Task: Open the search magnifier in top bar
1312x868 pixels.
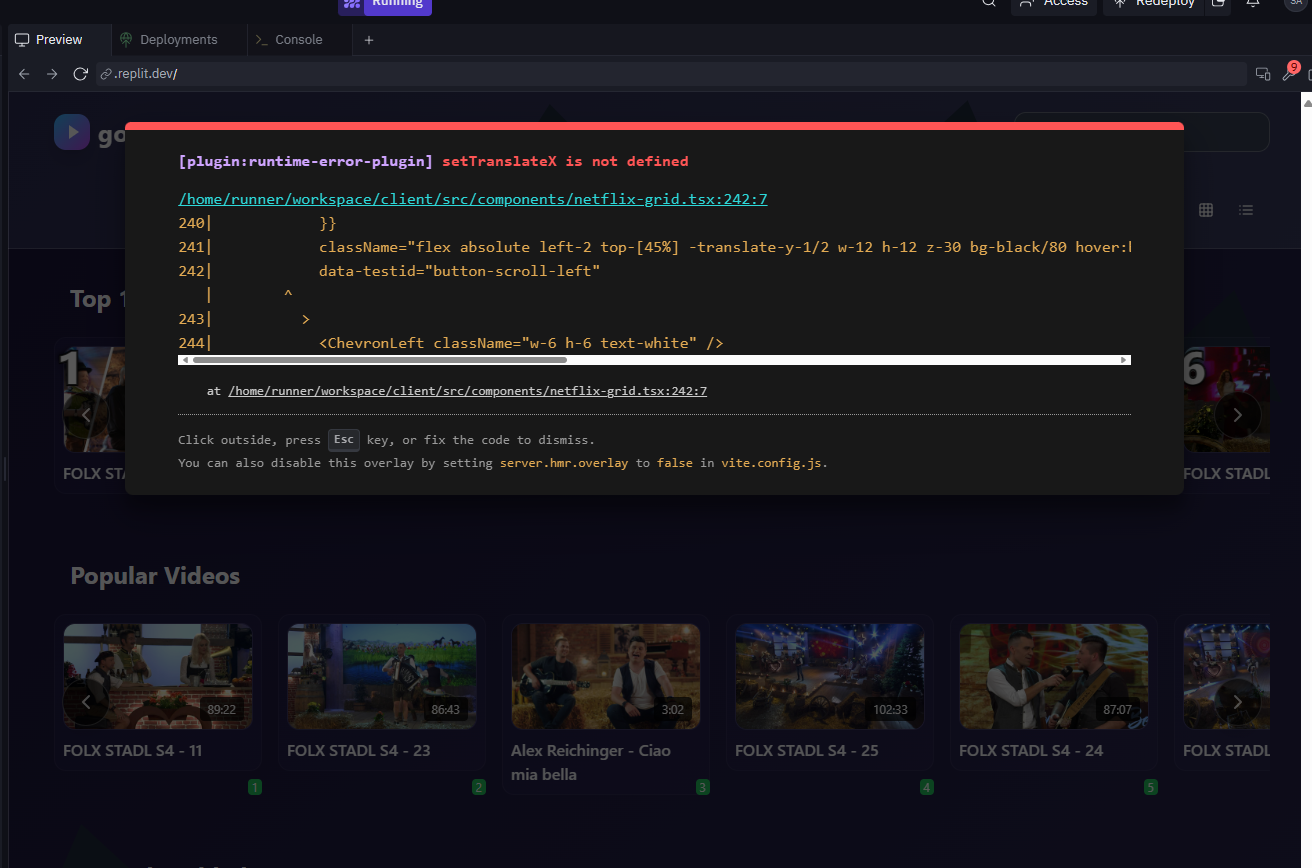Action: pos(989,4)
